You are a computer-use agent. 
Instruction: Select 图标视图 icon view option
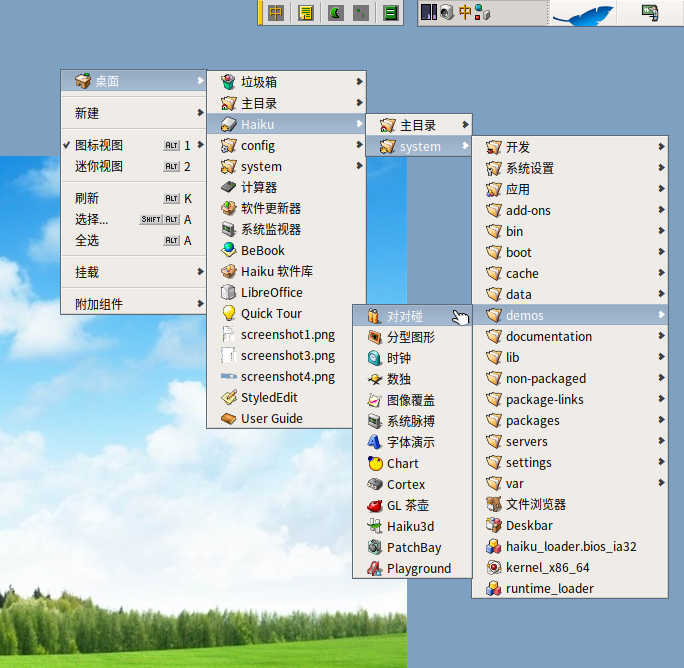pyautogui.click(x=133, y=145)
